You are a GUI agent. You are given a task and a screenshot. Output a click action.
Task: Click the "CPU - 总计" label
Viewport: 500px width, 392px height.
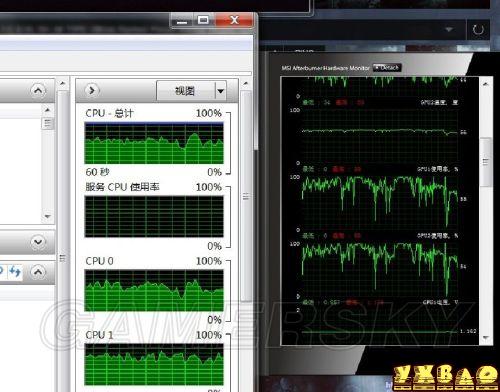pyautogui.click(x=109, y=113)
